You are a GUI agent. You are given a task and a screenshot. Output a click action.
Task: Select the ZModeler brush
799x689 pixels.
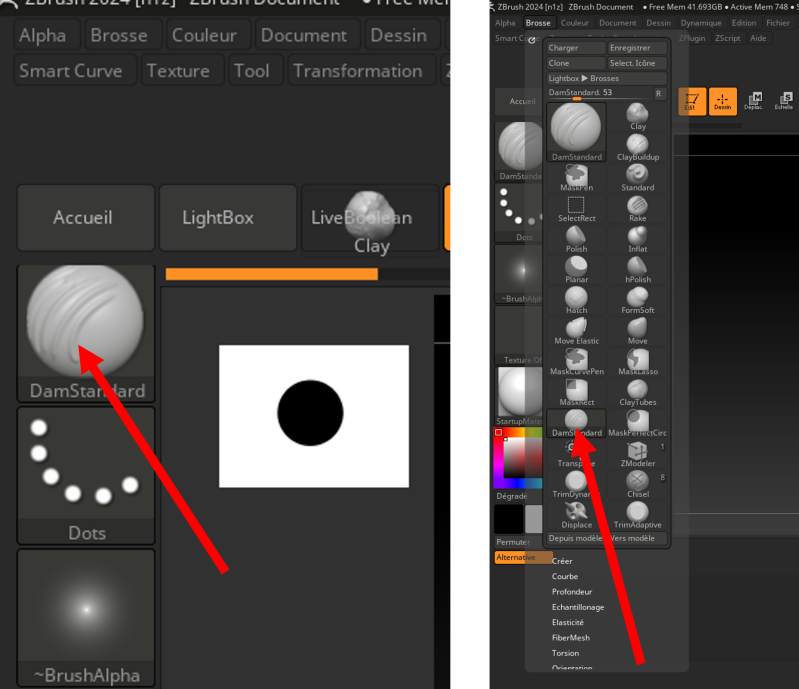point(637,453)
